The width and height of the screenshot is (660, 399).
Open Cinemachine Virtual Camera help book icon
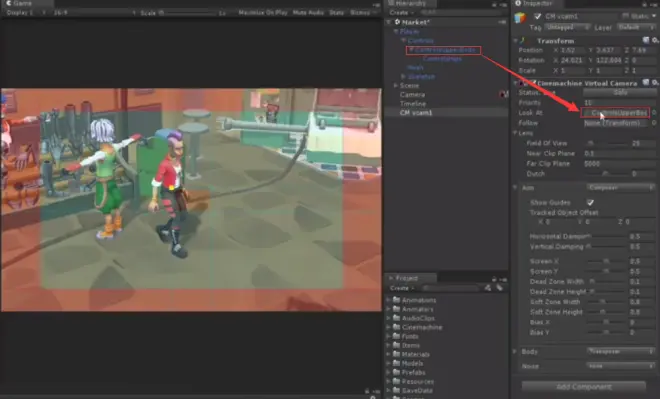click(646, 82)
